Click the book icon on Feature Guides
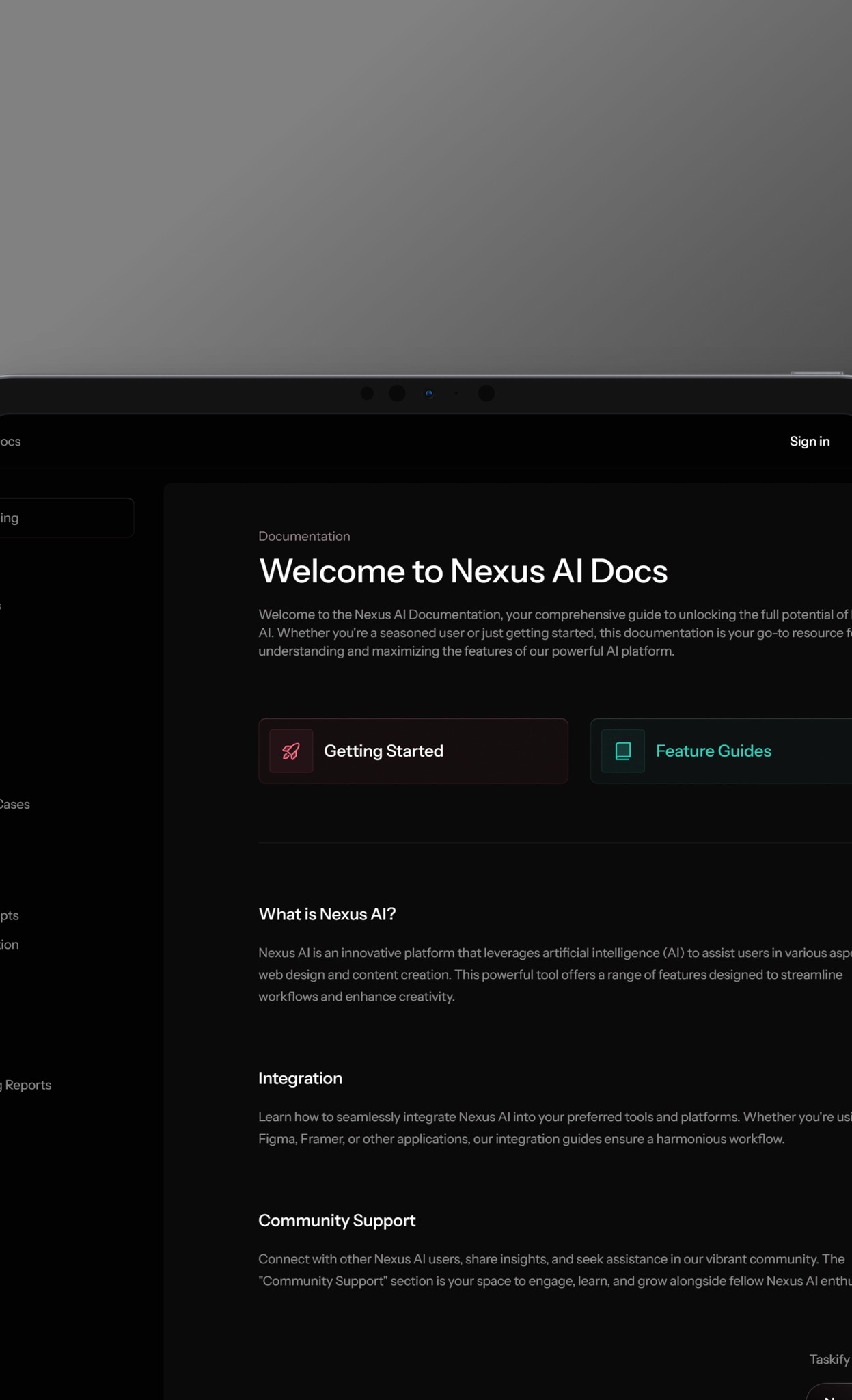 coord(622,751)
